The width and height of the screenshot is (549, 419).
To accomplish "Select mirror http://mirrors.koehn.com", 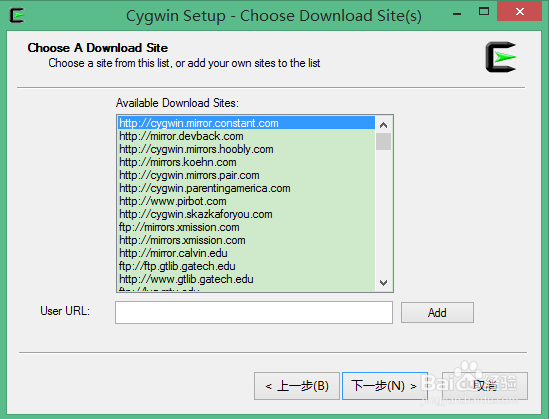I will click(246, 162).
